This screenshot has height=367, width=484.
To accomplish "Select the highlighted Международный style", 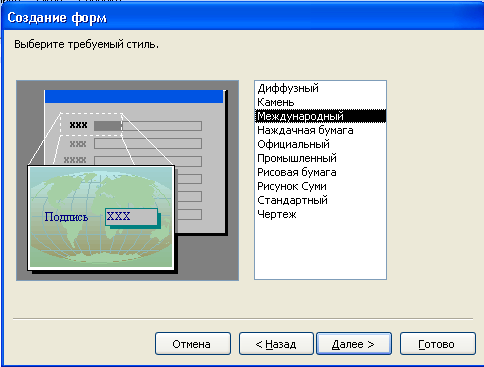I will point(320,116).
